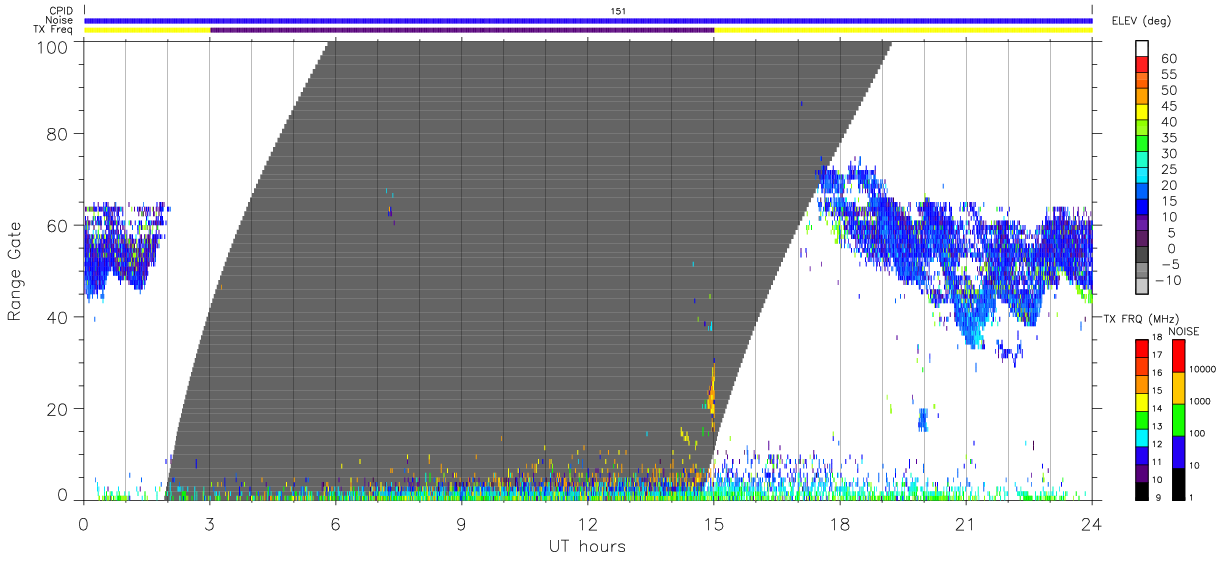
Task: Click the 100 tick label on the Range Gate axis
Action: (51, 46)
